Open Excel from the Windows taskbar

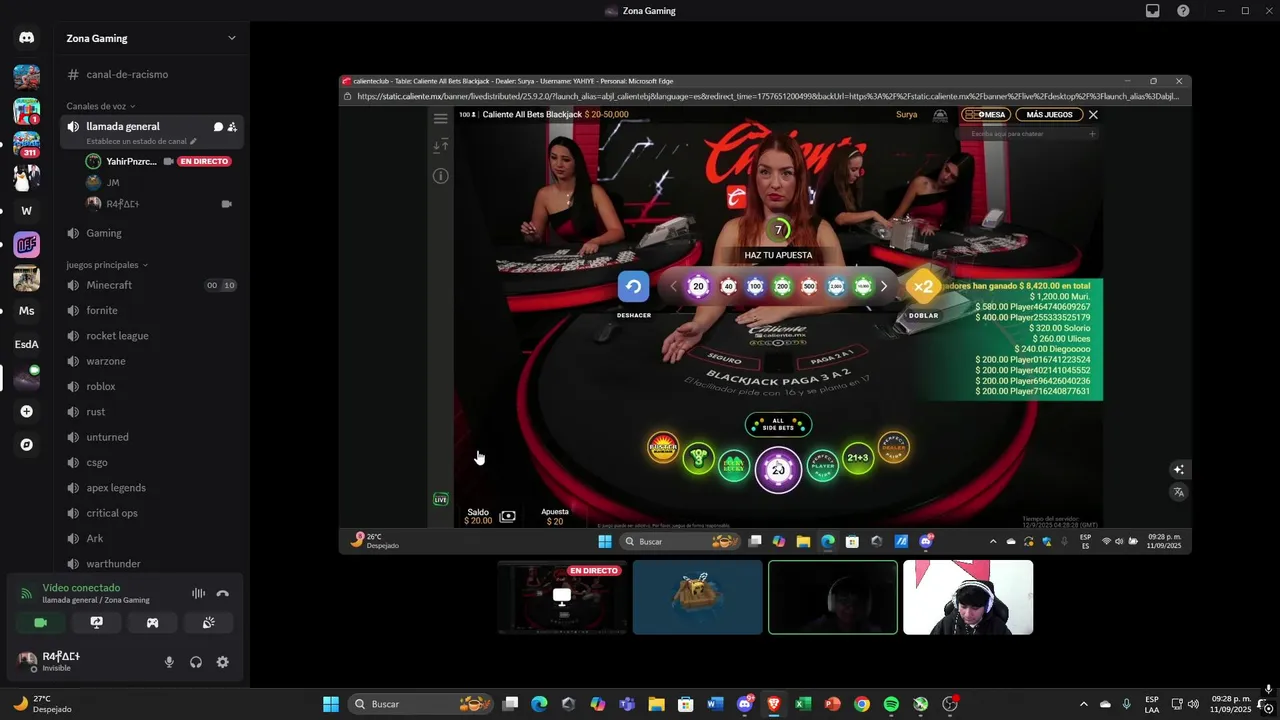tap(803, 704)
